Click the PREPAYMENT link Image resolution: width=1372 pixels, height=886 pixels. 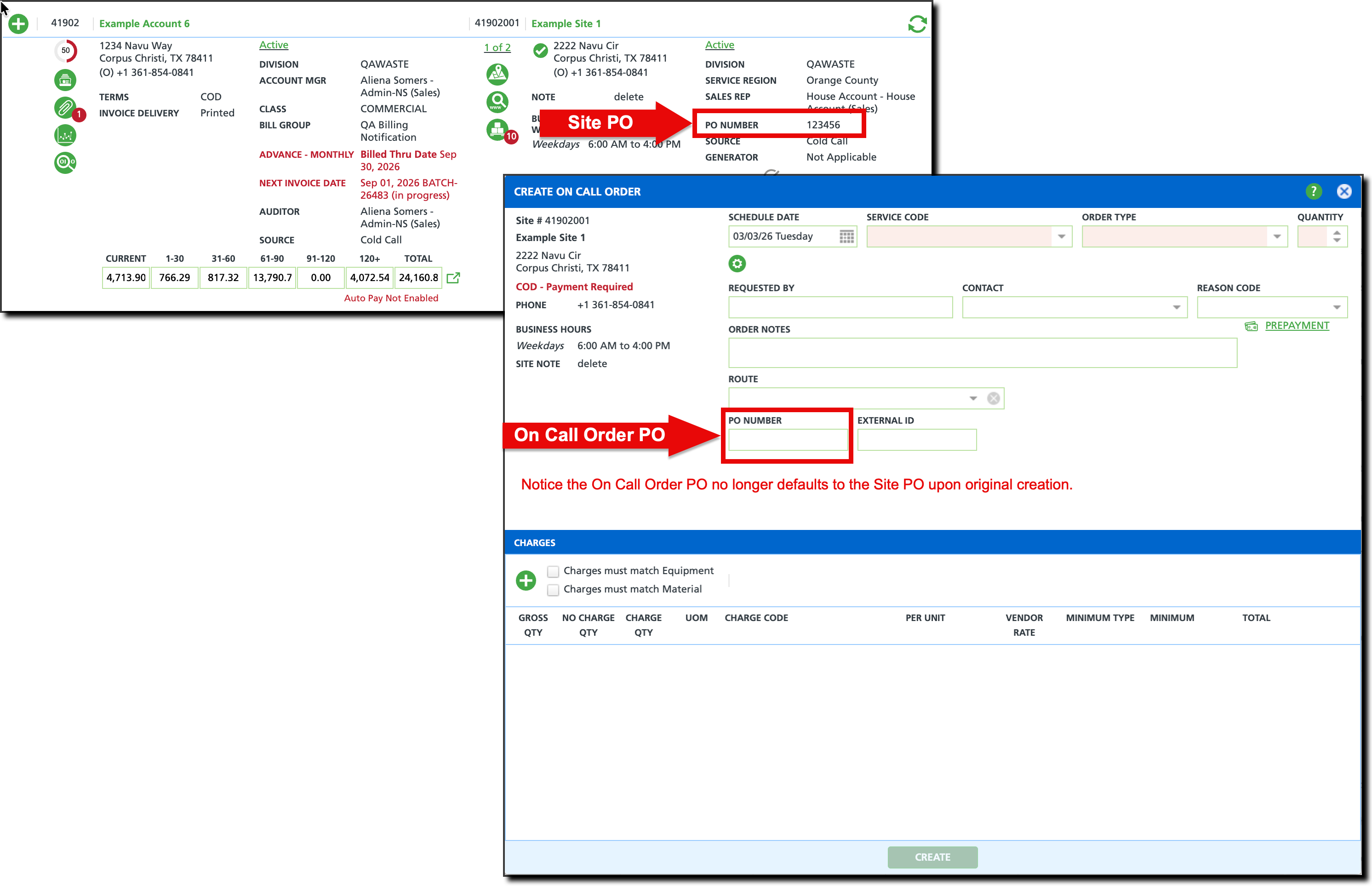click(x=1297, y=326)
